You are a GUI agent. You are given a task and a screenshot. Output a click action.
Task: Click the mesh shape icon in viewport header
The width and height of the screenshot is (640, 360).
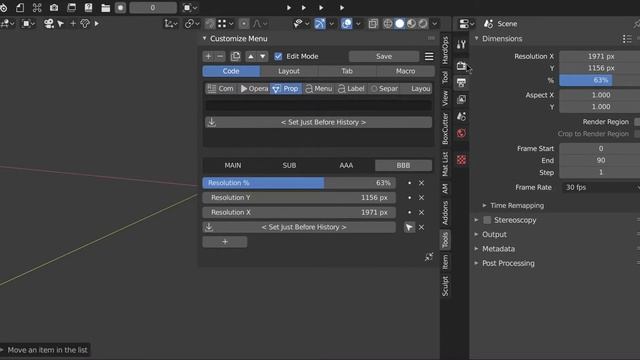coord(85,24)
